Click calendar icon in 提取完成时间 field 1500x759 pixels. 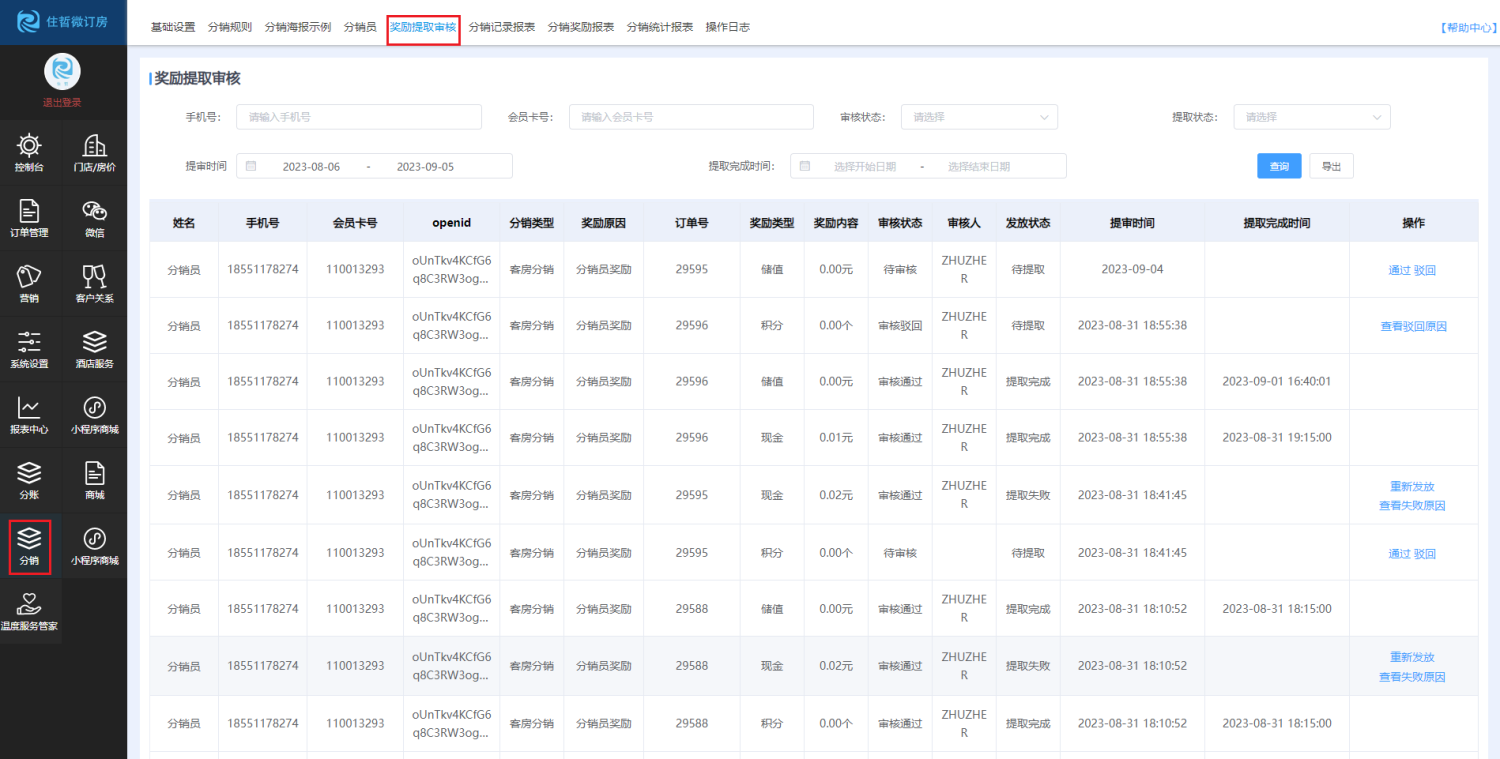[805, 166]
